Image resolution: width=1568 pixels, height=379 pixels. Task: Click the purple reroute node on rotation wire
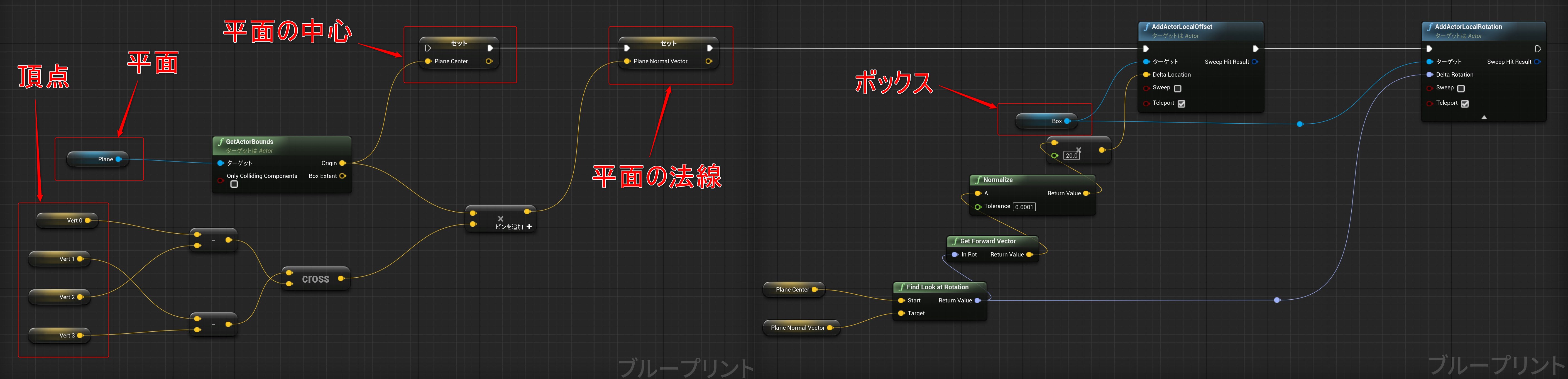pyautogui.click(x=1277, y=300)
